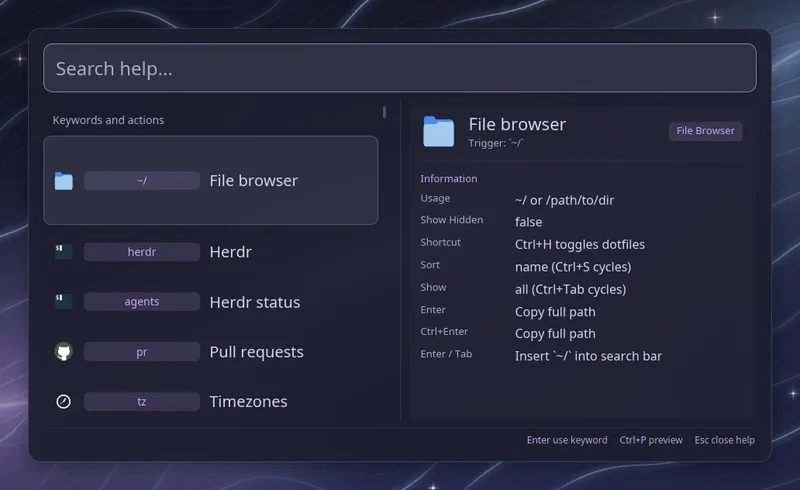800x490 pixels.
Task: Click the Shortcut label
Action: pyautogui.click(x=440, y=242)
